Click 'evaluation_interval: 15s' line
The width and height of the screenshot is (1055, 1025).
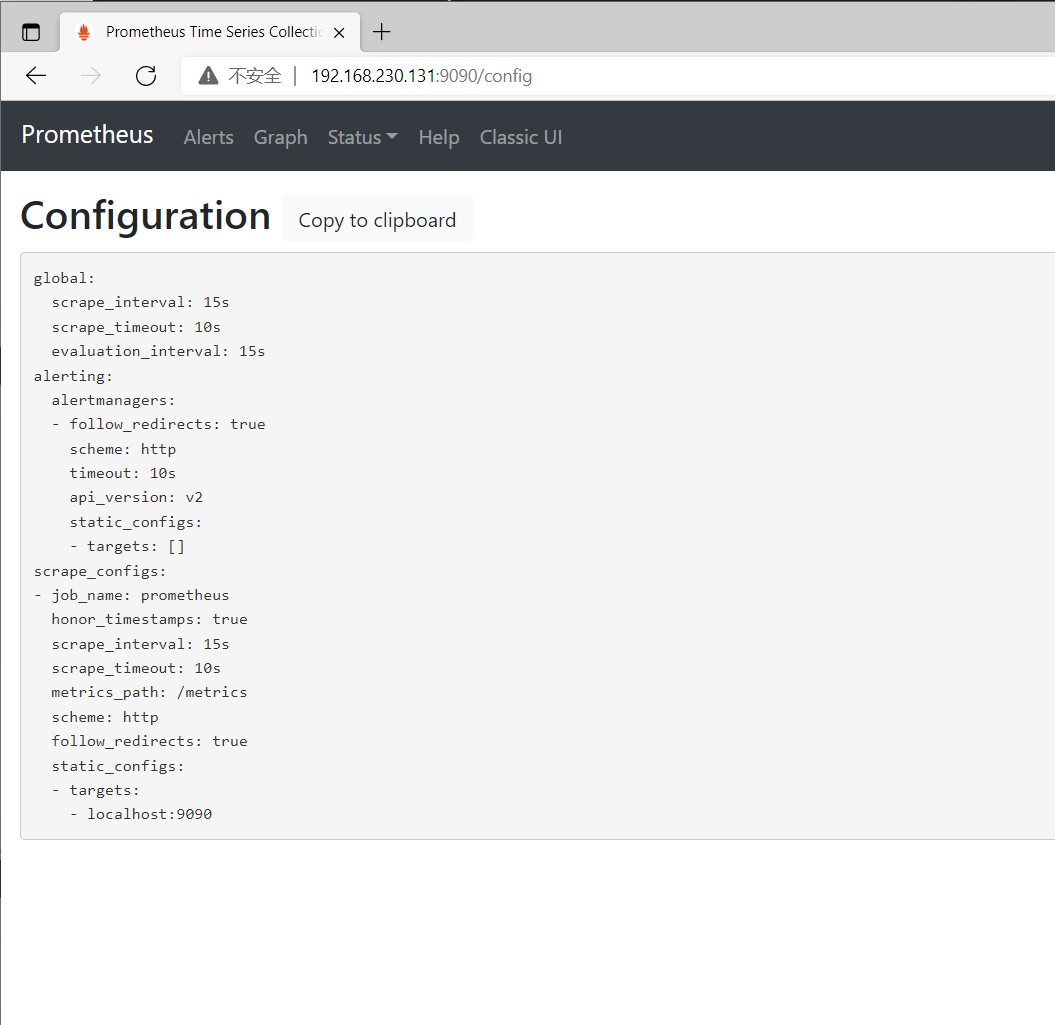(x=158, y=351)
